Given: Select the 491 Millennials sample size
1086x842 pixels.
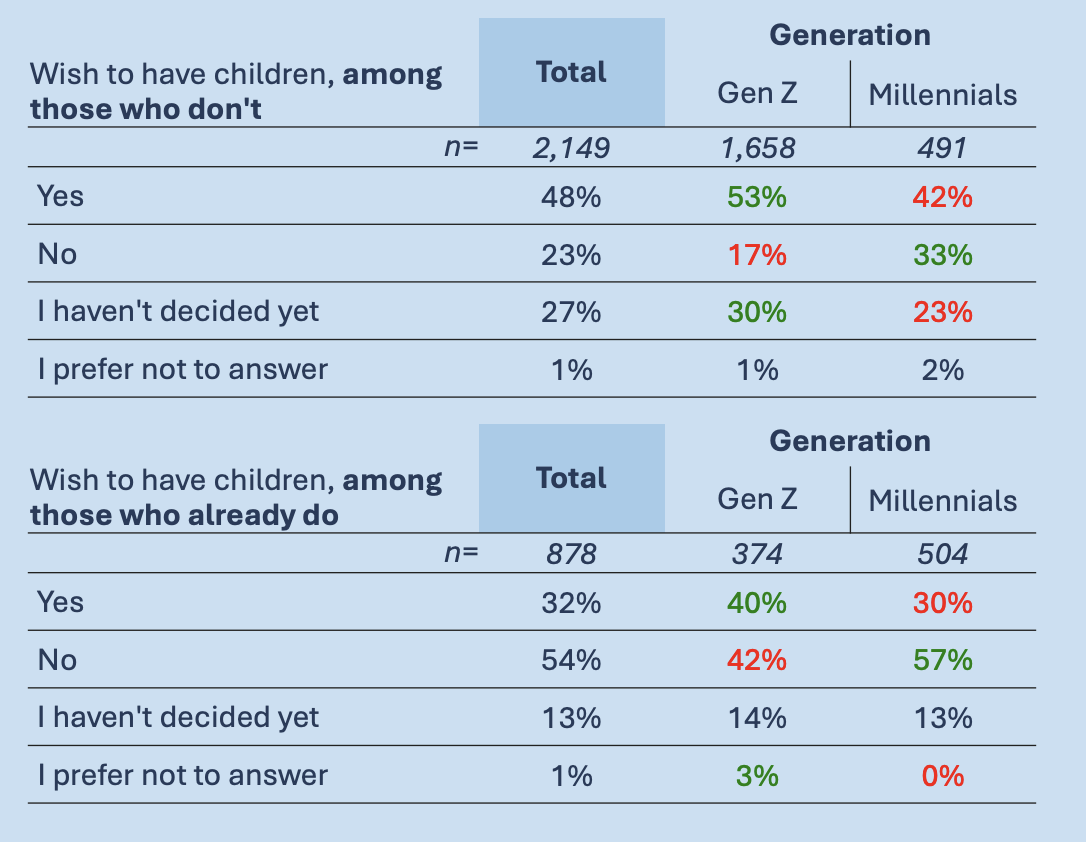Looking at the screenshot, I should point(943,149).
